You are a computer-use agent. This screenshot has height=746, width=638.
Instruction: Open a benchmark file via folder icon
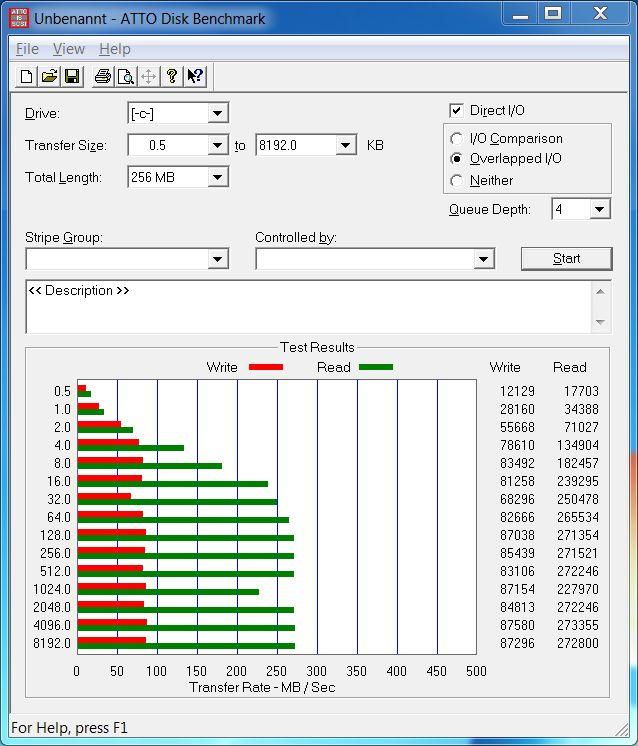pos(49,76)
